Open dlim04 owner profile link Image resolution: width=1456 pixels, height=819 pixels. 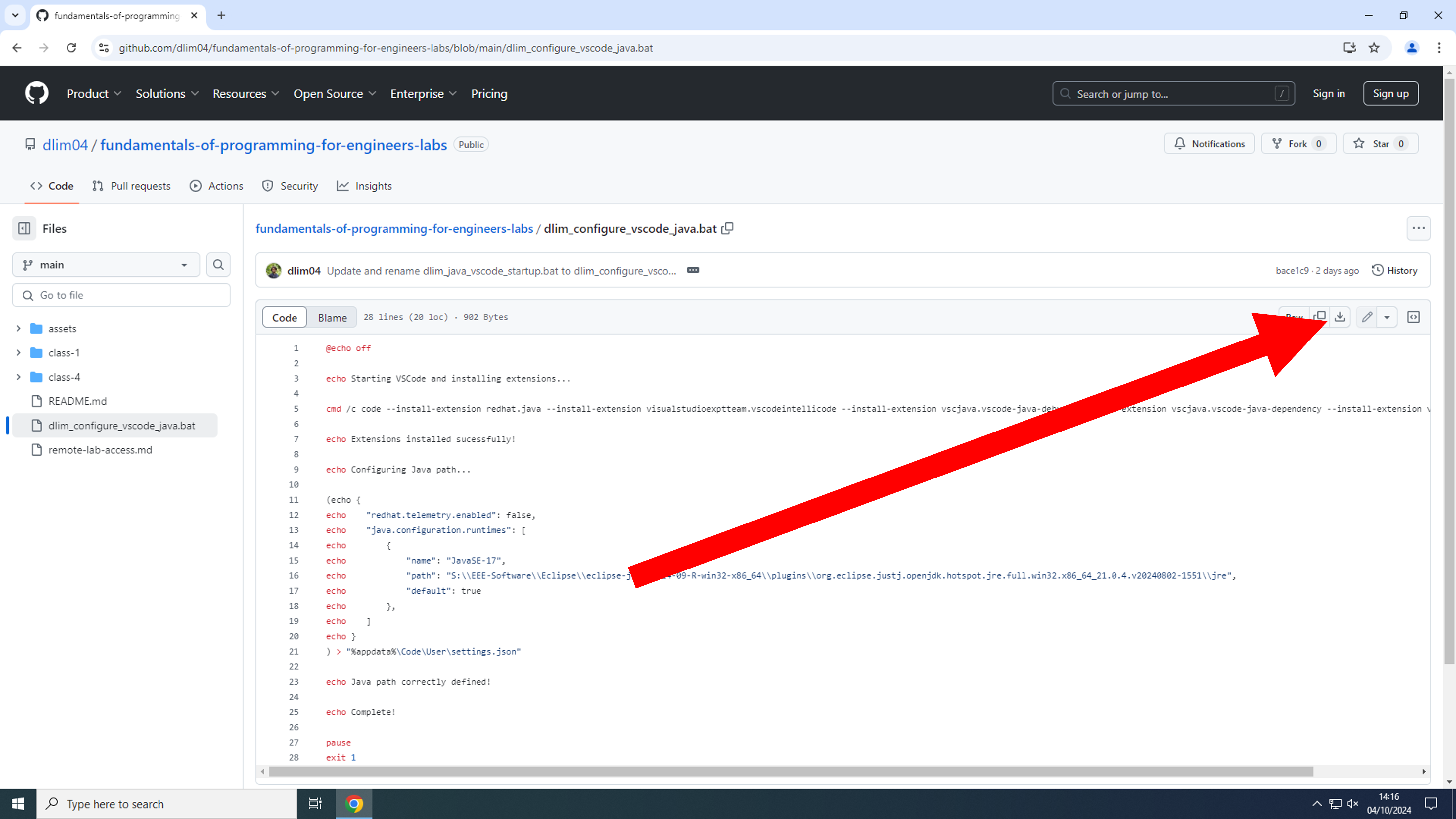pos(65,145)
